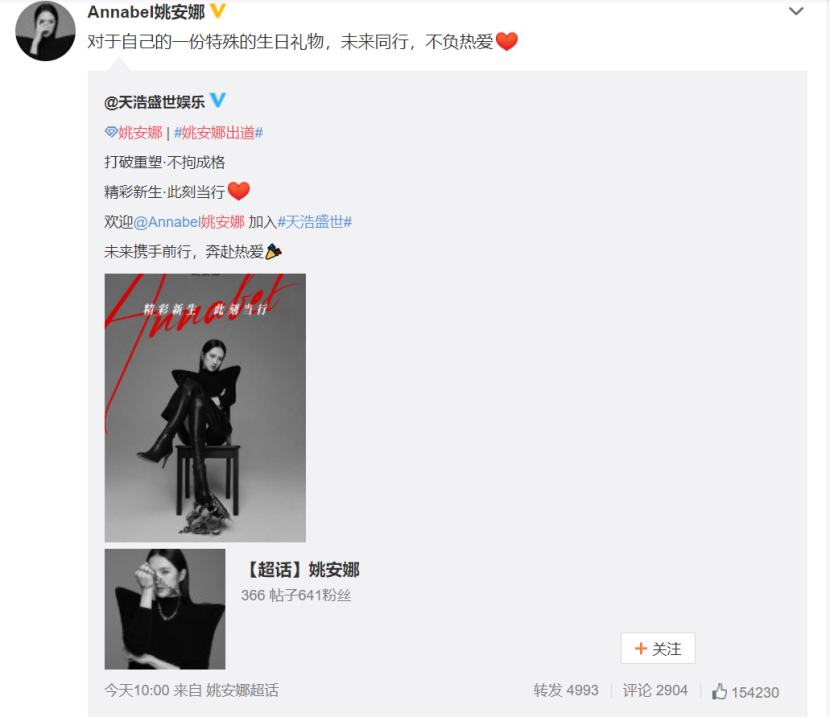Open the #天浩盛世# hashtag
The width and height of the screenshot is (830, 718).
[315, 222]
